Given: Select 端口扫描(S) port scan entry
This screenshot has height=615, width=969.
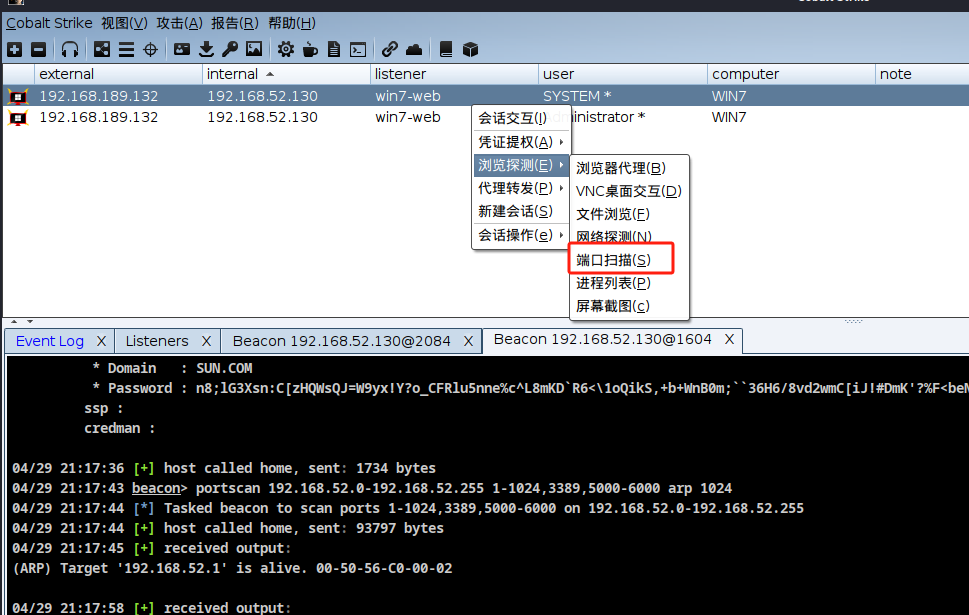Looking at the screenshot, I should click(628, 260).
